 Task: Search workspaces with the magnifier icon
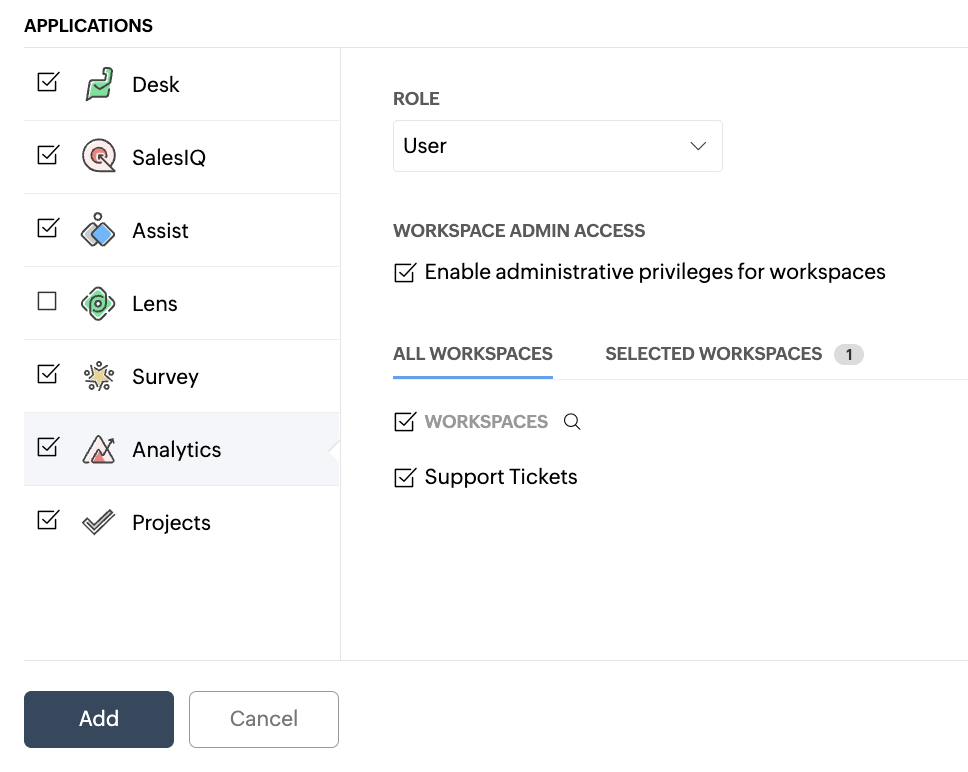tap(572, 422)
